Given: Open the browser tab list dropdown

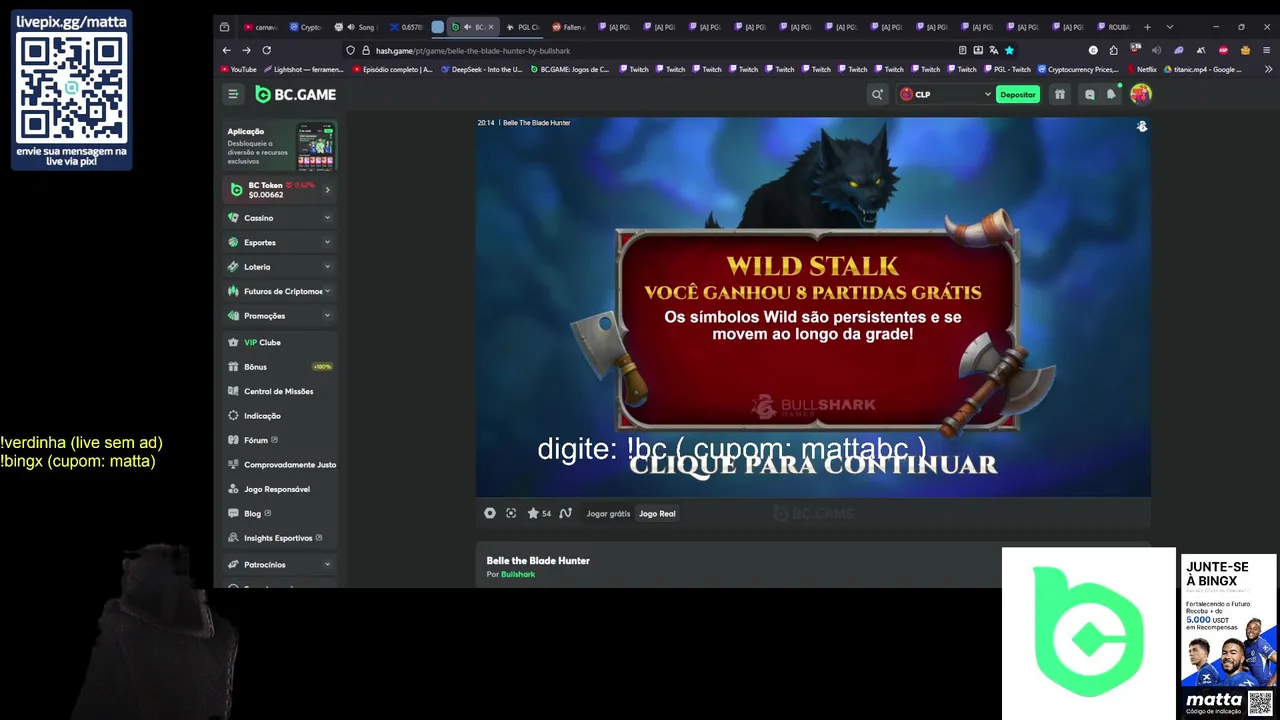Looking at the screenshot, I should click(x=1170, y=27).
